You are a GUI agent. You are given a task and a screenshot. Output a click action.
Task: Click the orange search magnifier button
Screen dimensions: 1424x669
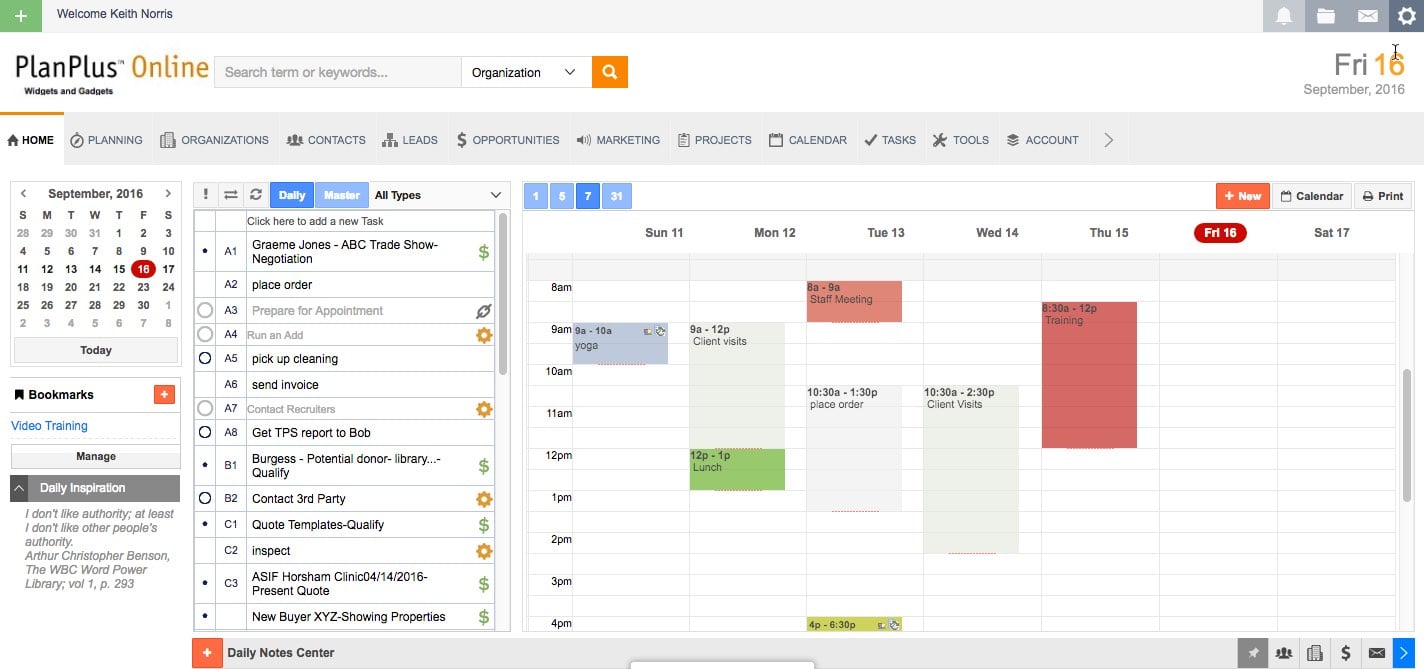click(609, 72)
